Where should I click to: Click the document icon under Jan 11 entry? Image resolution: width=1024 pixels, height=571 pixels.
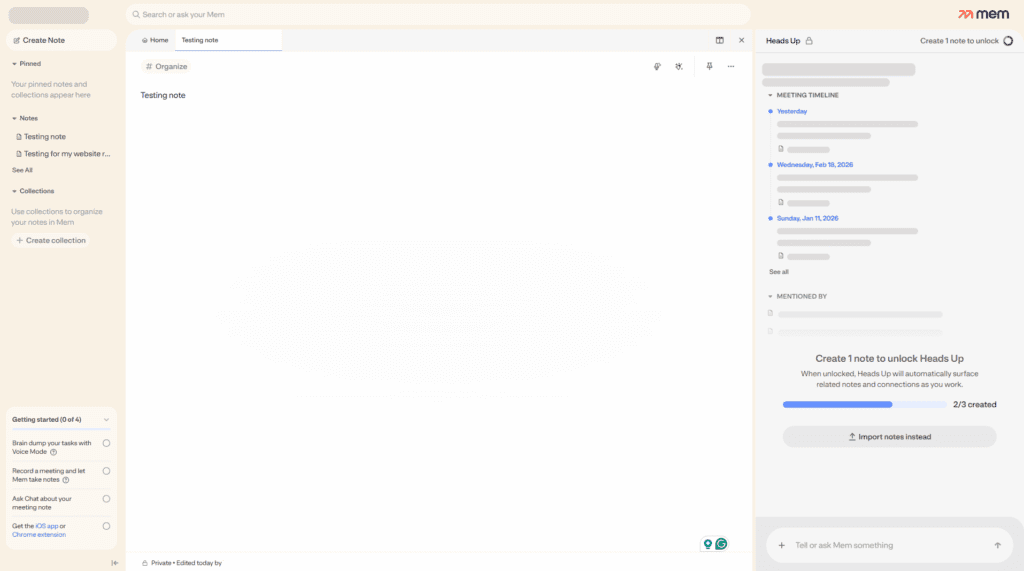click(780, 256)
